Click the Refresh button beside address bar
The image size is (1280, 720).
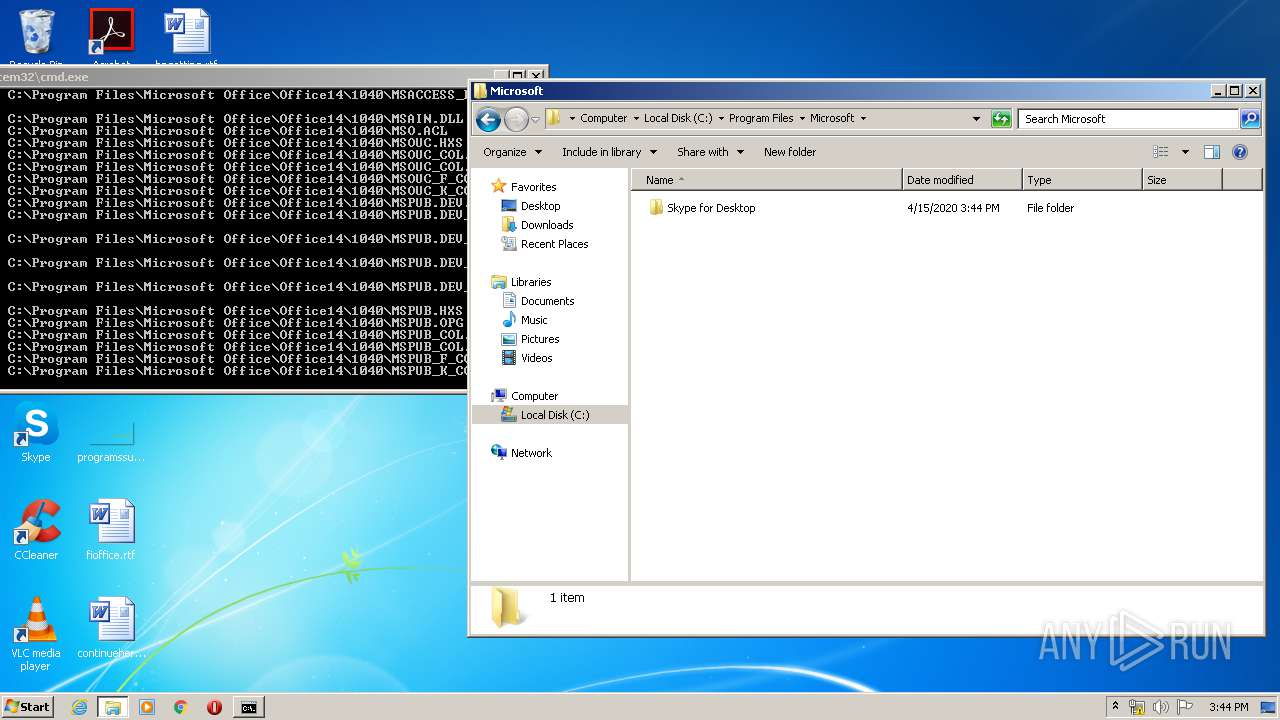point(1001,119)
